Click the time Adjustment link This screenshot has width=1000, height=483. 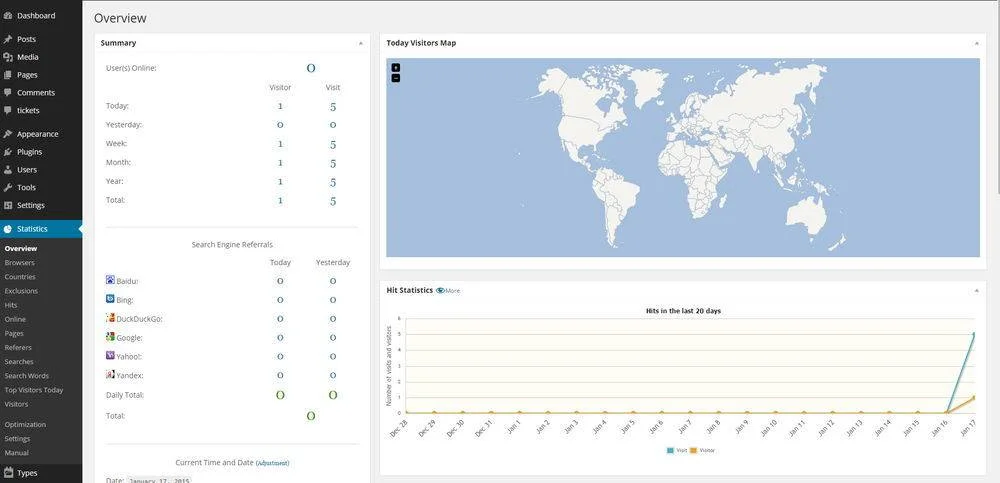pos(272,463)
